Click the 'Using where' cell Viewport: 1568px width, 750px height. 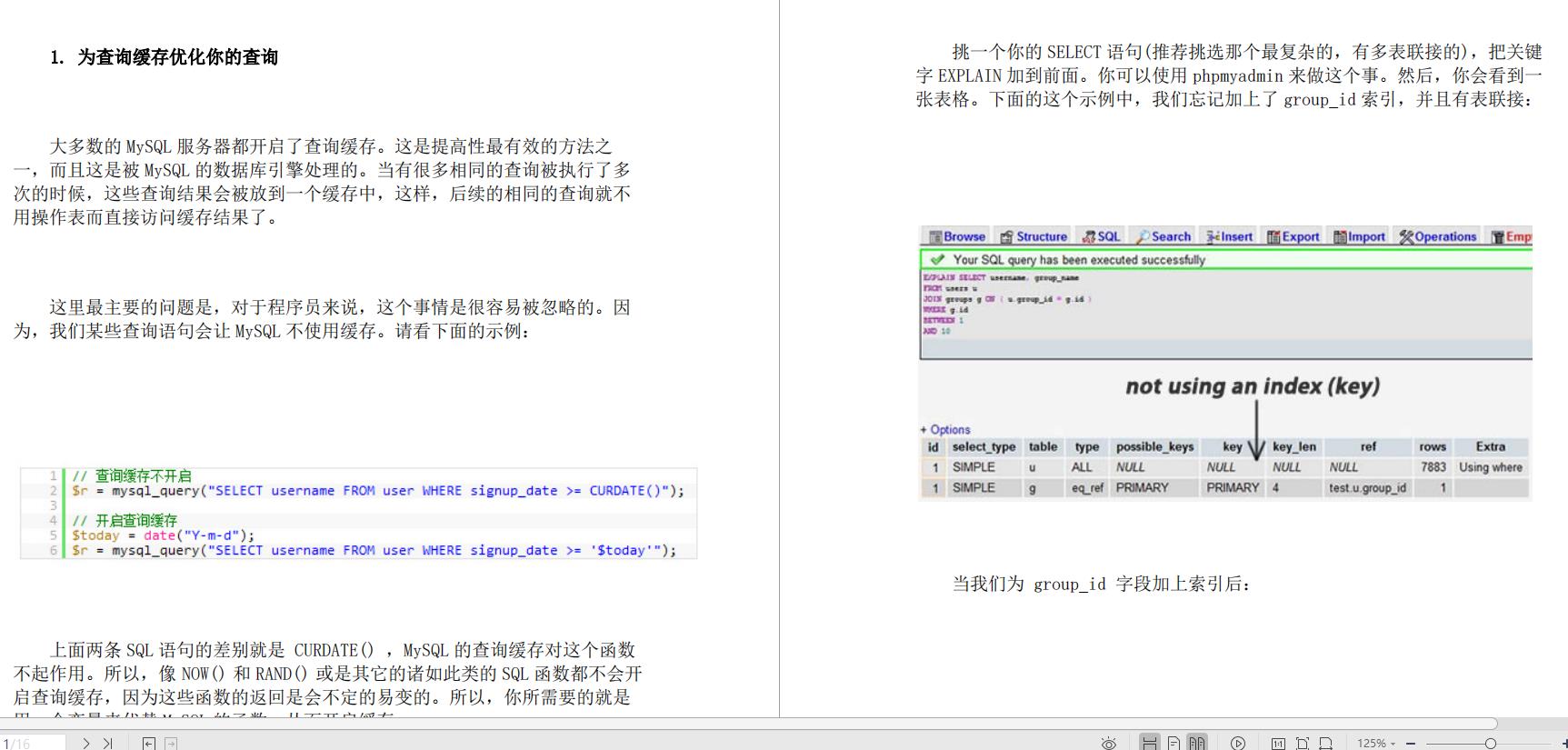pos(1491,467)
